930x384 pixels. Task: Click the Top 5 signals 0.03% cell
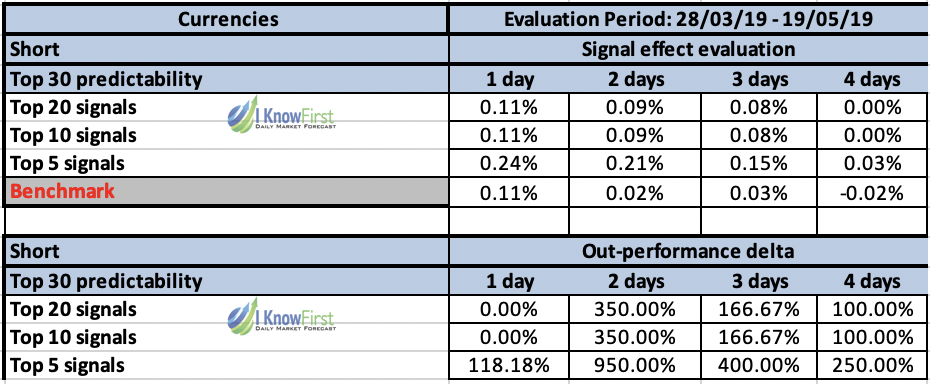pos(872,163)
